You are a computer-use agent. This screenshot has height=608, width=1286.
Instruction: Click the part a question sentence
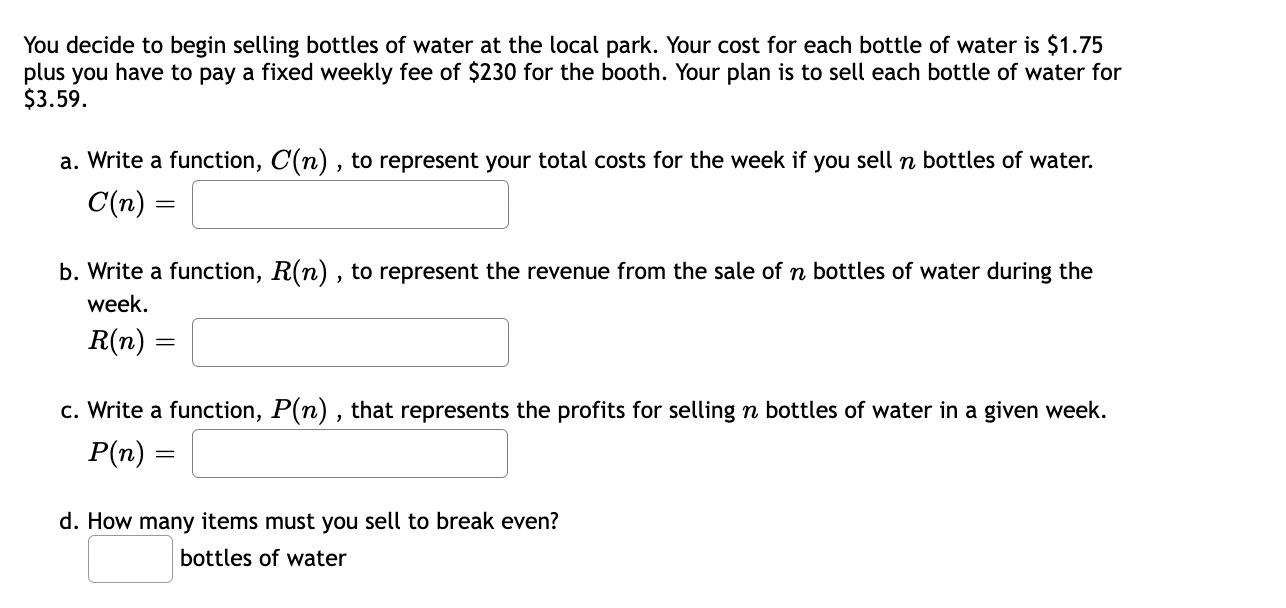click(x=577, y=160)
